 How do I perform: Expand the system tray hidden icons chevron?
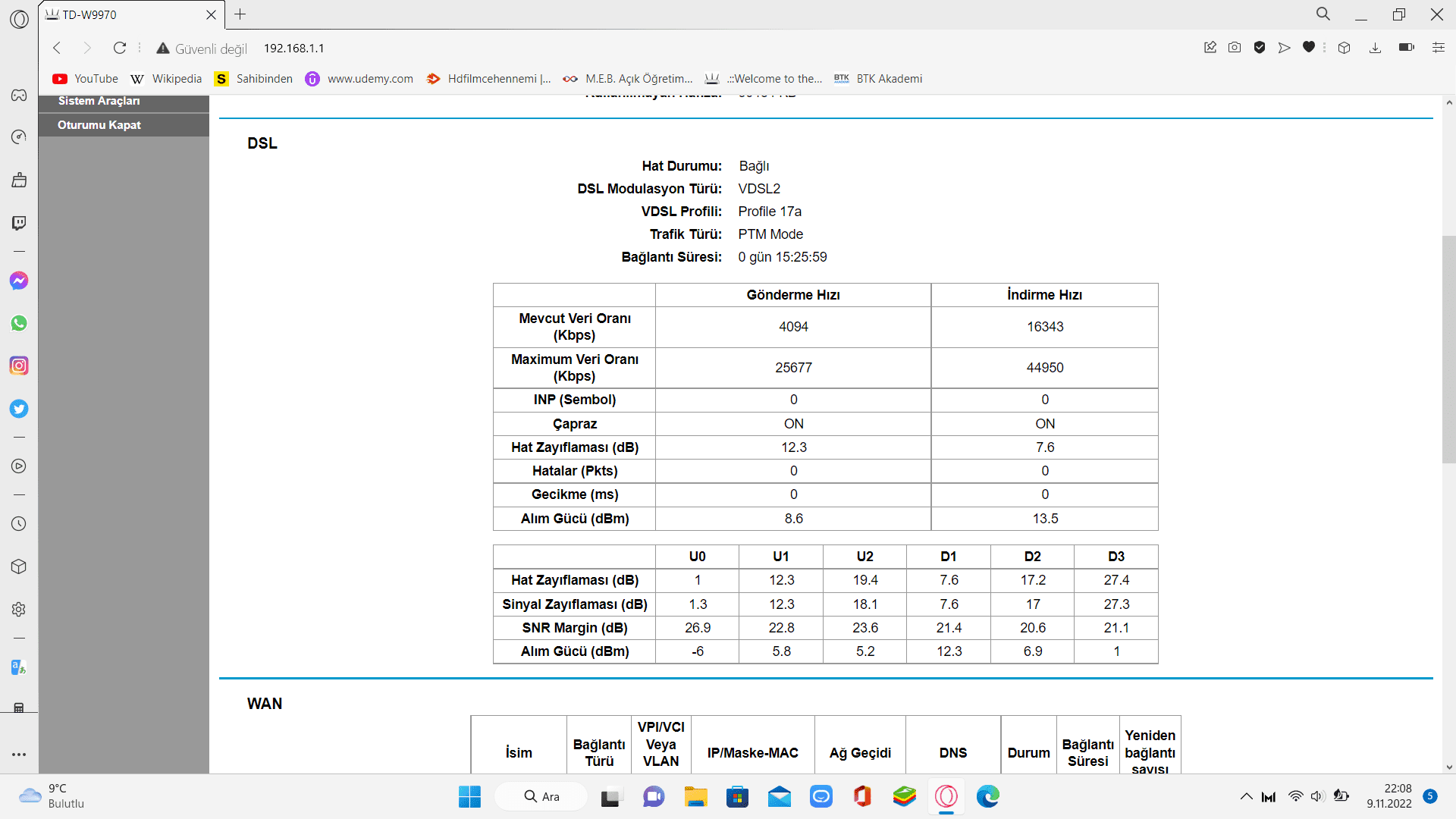click(x=1246, y=796)
